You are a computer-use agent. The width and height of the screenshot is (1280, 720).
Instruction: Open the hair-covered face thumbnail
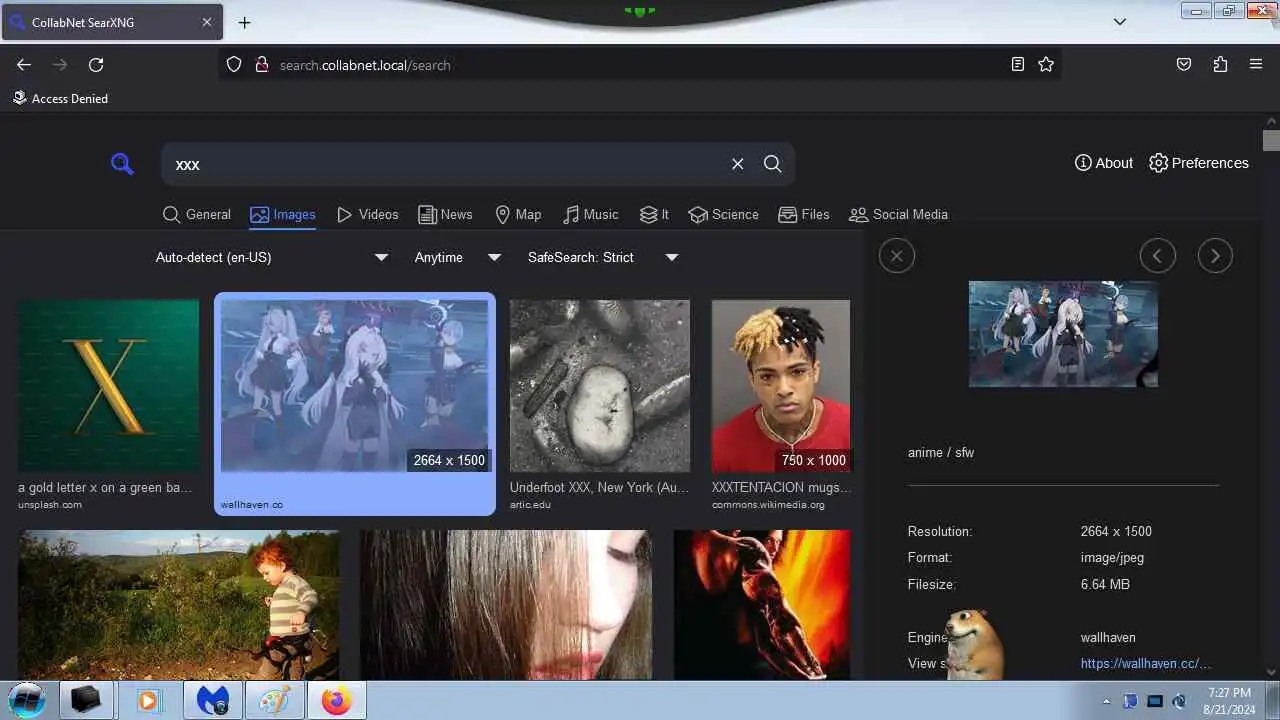point(506,605)
